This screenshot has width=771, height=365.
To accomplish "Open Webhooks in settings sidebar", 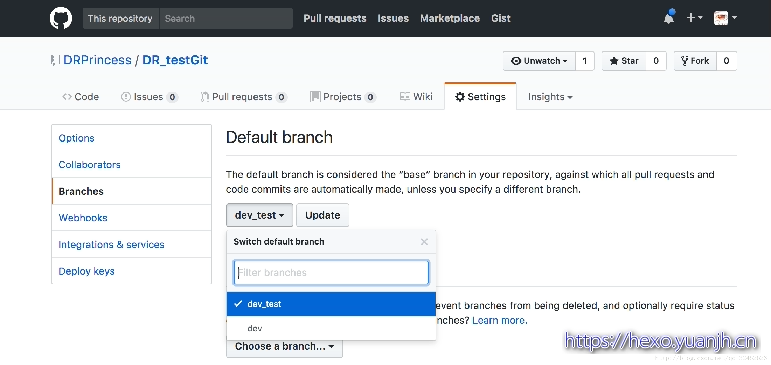I will (131, 218).
